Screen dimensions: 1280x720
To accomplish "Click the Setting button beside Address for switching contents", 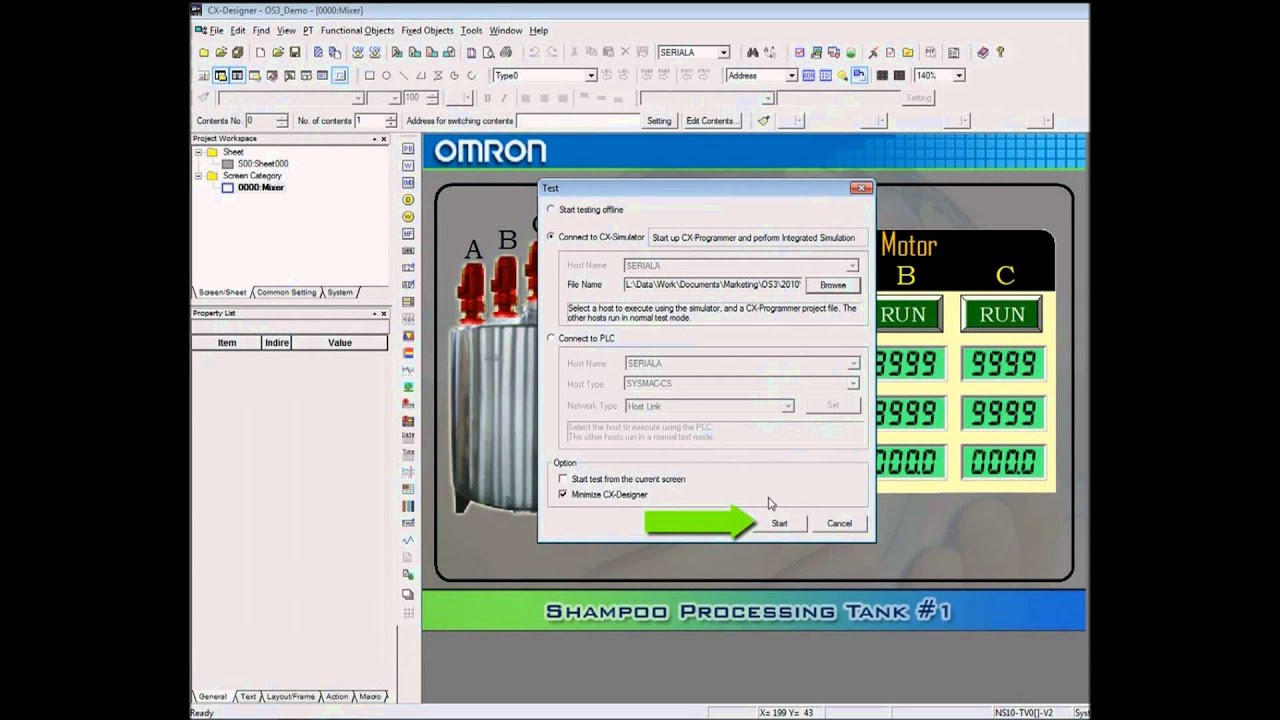I will click(659, 120).
